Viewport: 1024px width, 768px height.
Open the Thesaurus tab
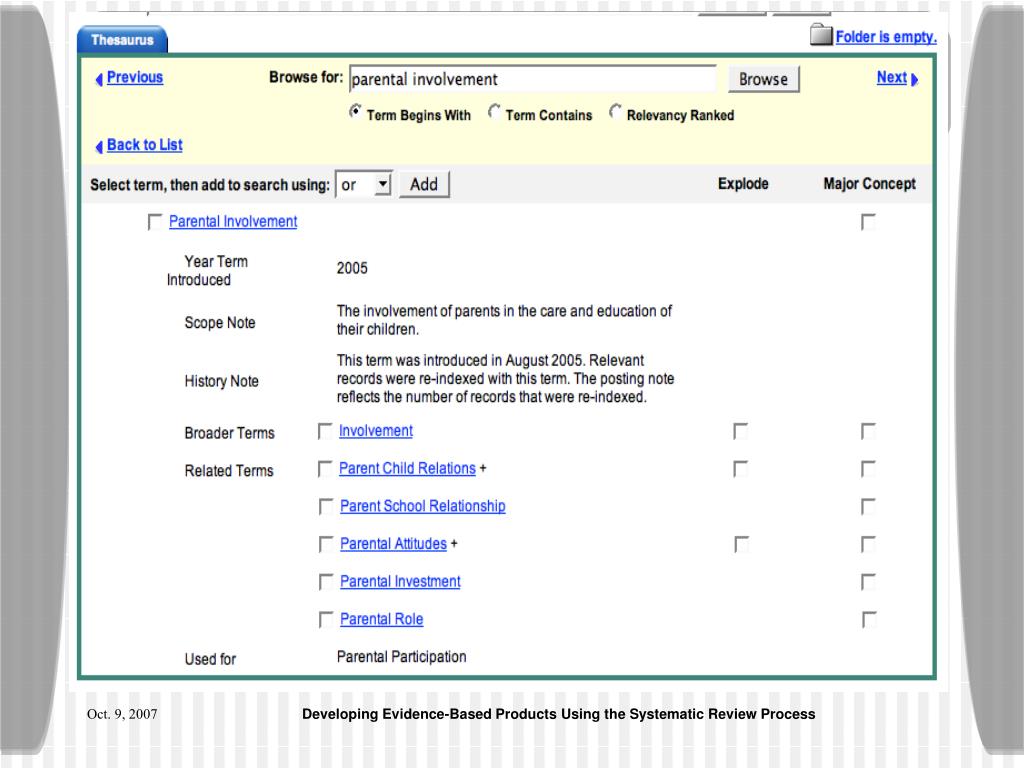[x=122, y=40]
